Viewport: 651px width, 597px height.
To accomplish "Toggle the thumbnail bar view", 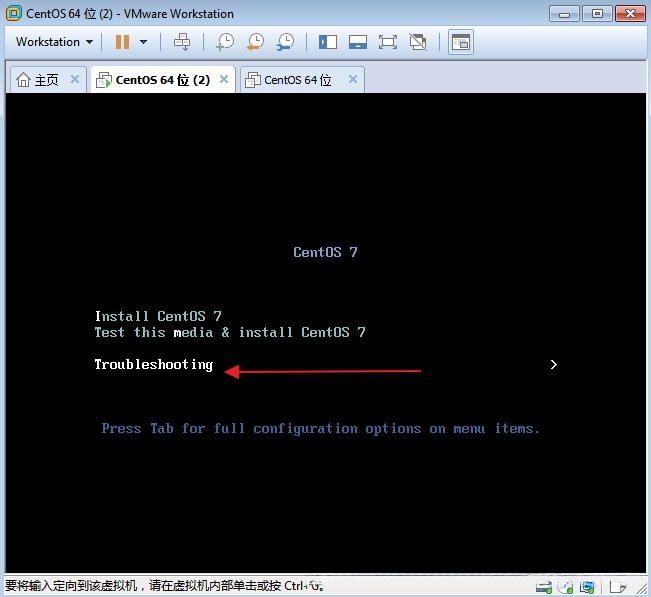I will click(x=357, y=42).
